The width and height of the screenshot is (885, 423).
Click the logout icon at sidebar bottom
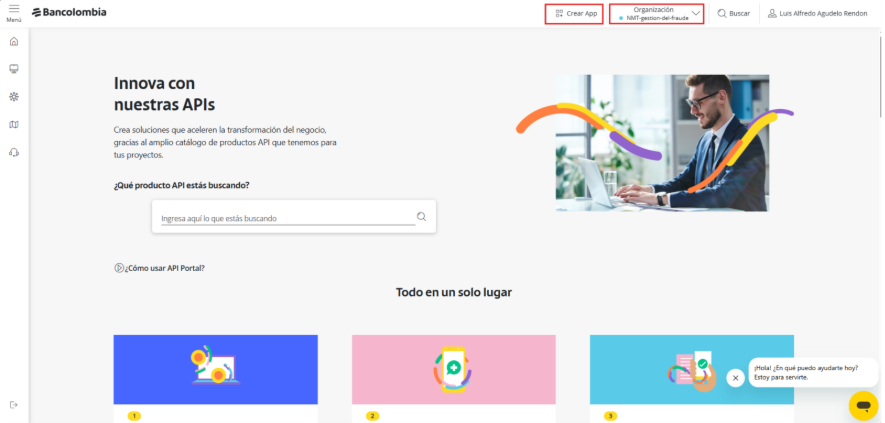pos(14,404)
